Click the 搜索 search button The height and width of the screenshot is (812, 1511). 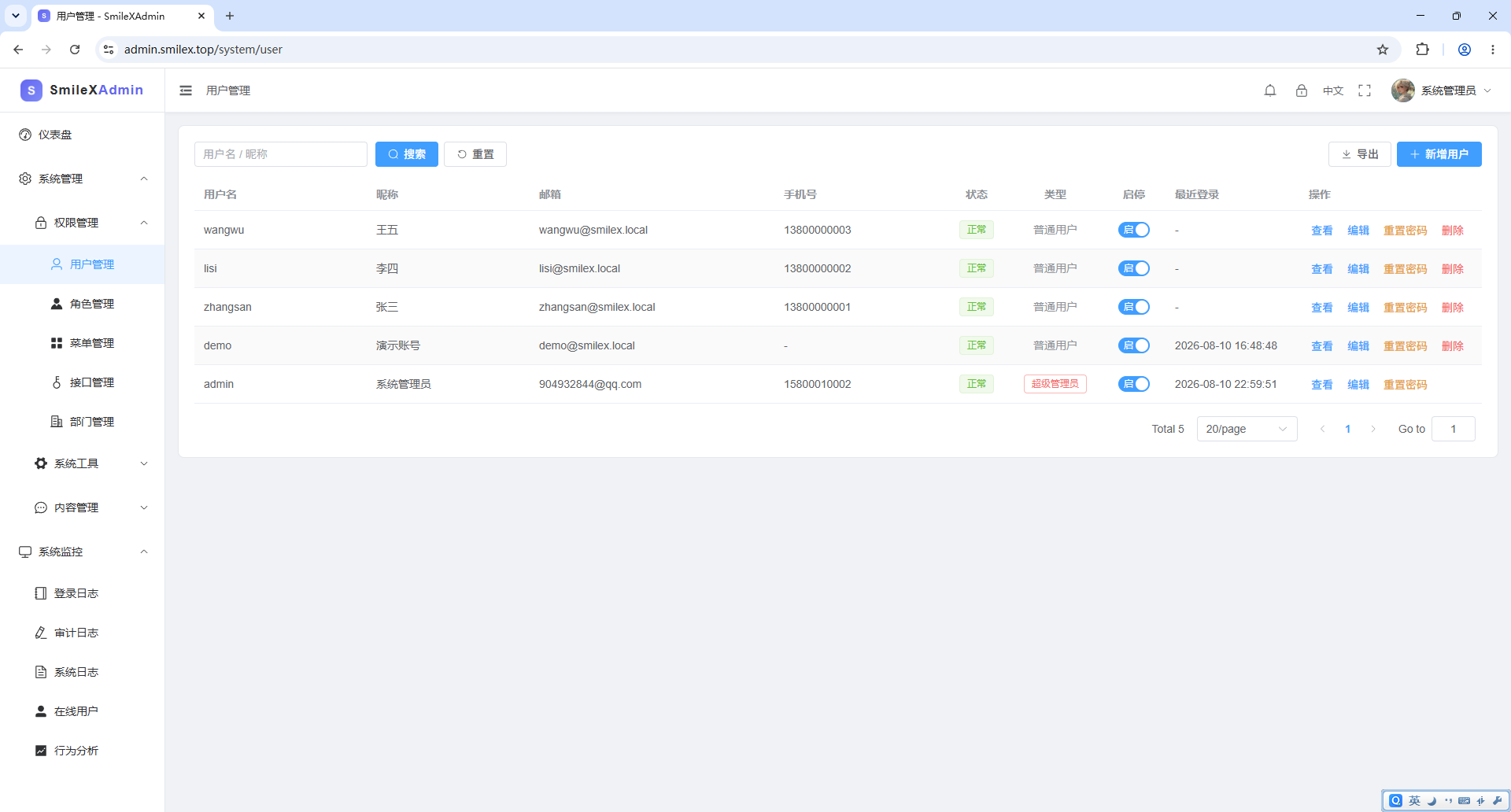click(x=407, y=154)
